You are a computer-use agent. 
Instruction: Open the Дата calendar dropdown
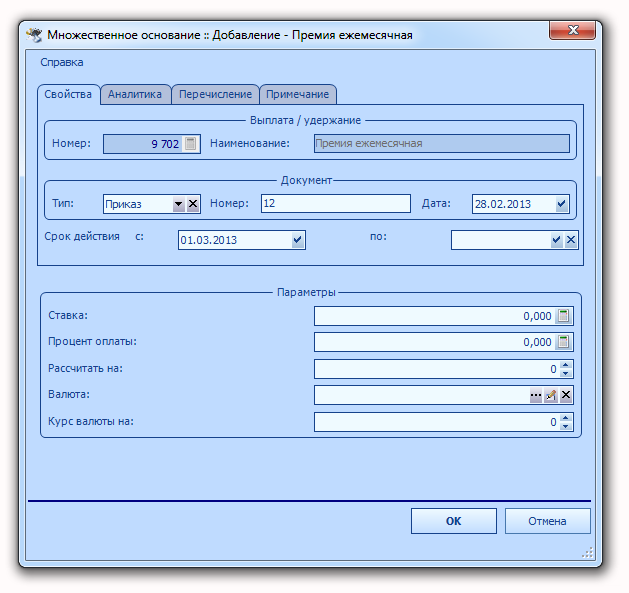(x=561, y=204)
